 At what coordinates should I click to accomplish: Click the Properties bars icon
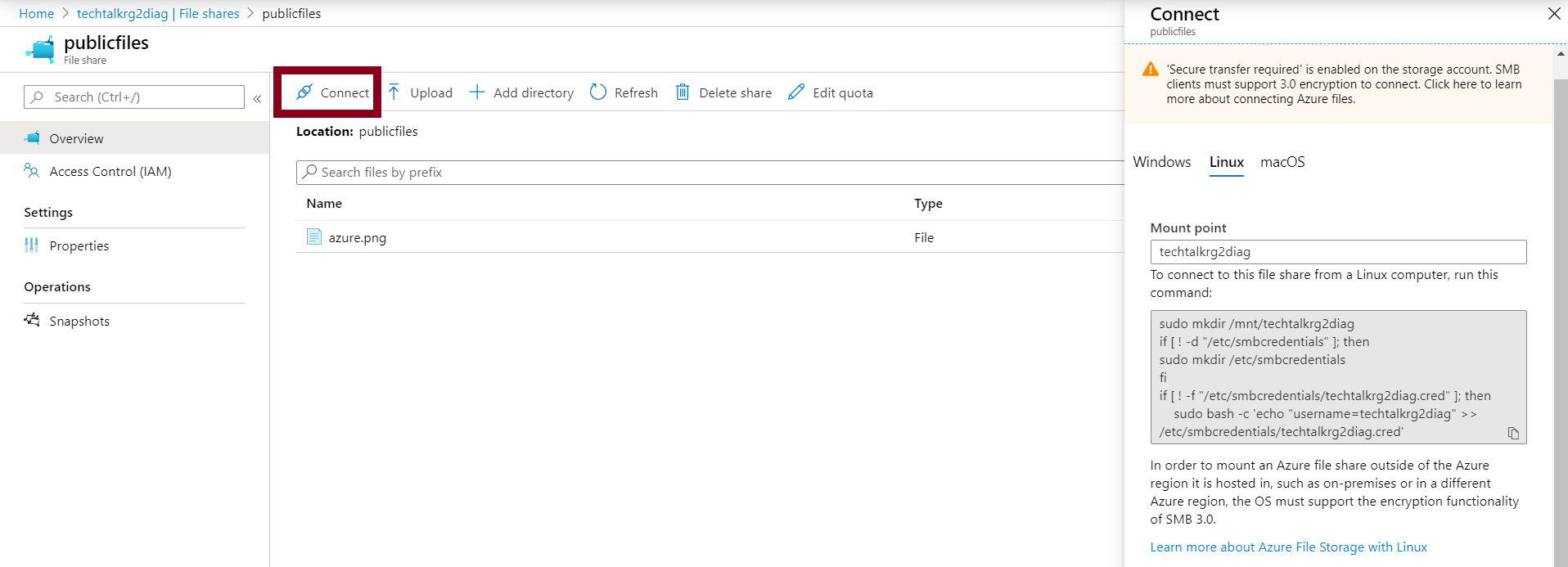(x=32, y=245)
